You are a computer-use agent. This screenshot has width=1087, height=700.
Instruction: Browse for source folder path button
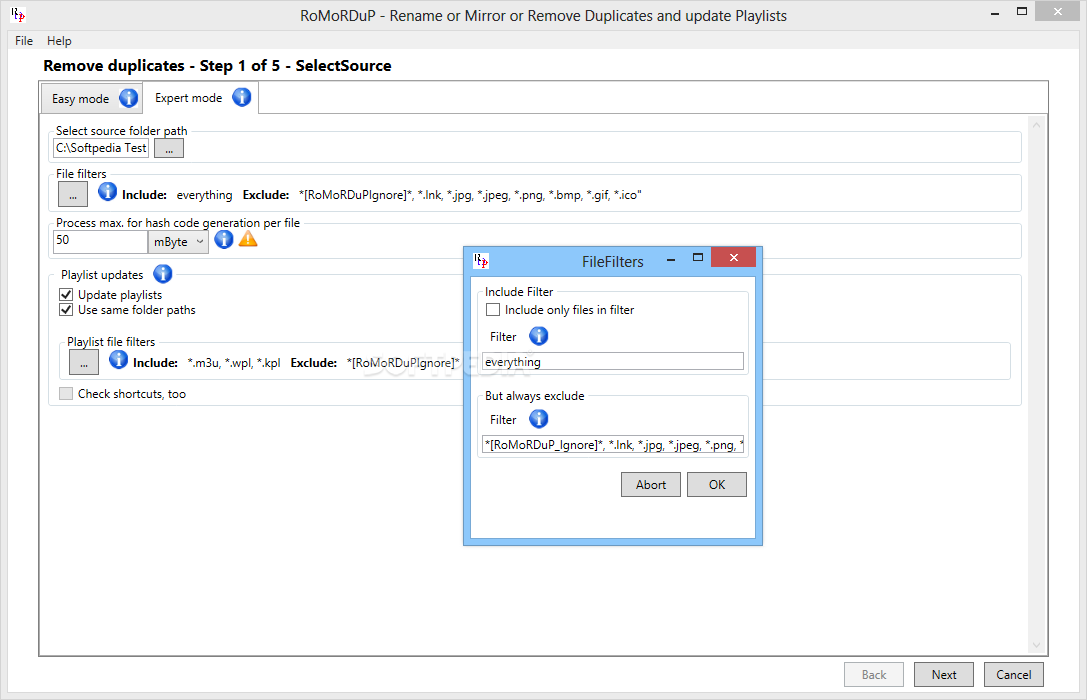pos(169,148)
